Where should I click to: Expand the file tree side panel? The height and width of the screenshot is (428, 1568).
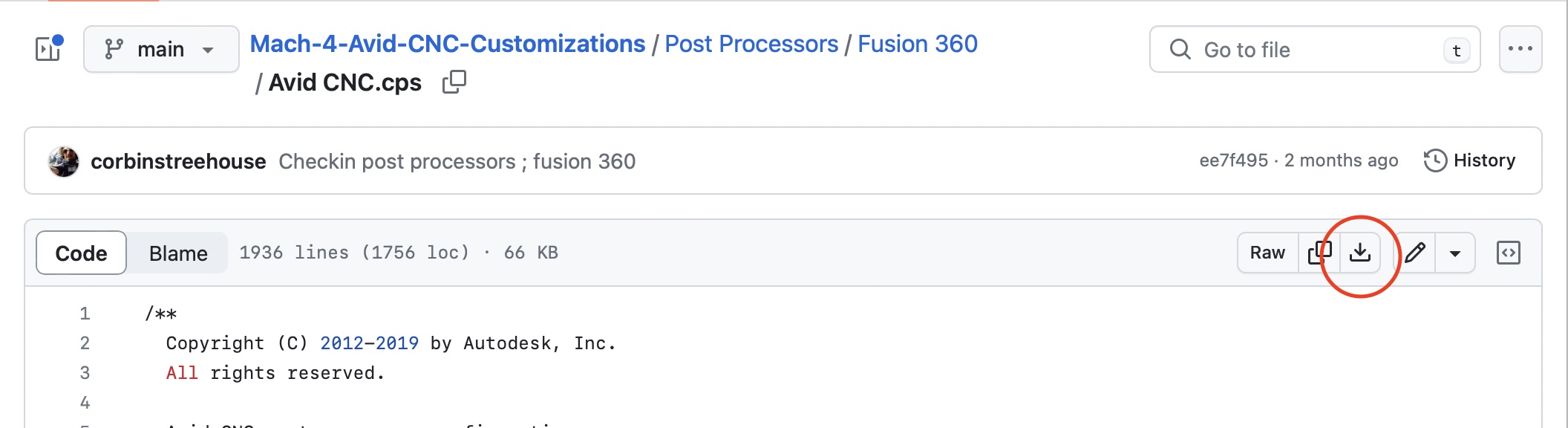[x=49, y=49]
